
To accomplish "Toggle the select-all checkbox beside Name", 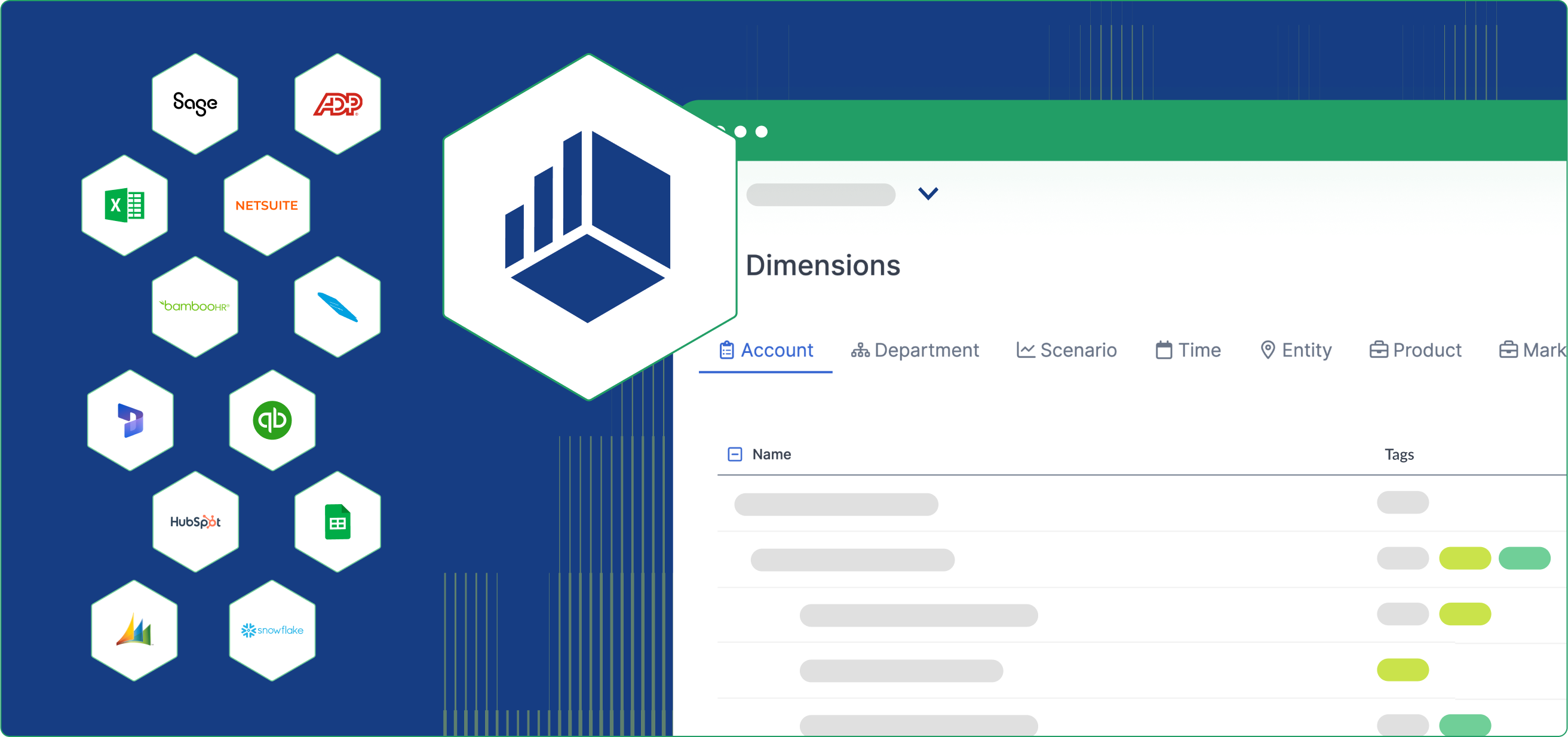I will tap(735, 454).
